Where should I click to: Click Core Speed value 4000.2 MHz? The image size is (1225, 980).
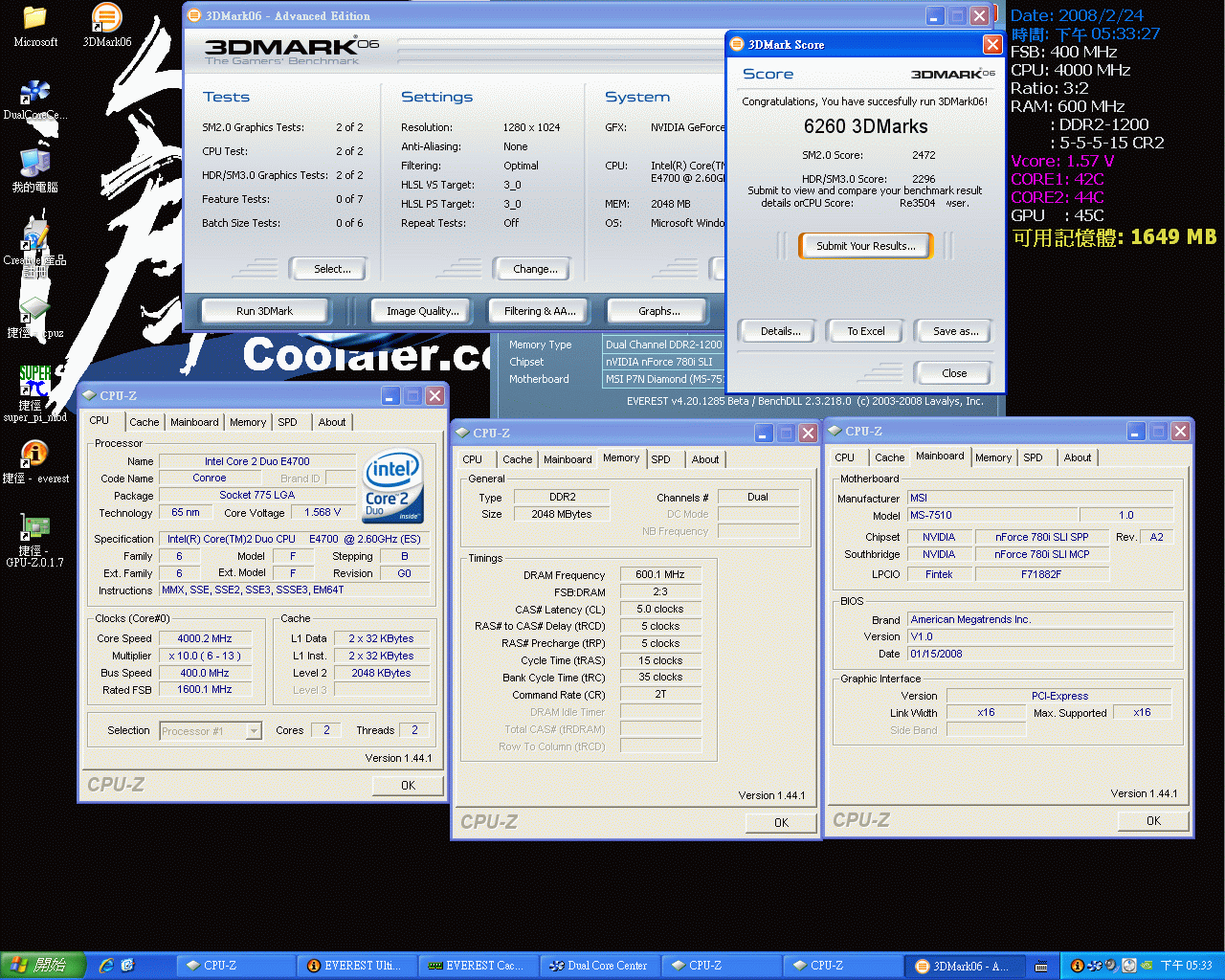click(x=205, y=638)
